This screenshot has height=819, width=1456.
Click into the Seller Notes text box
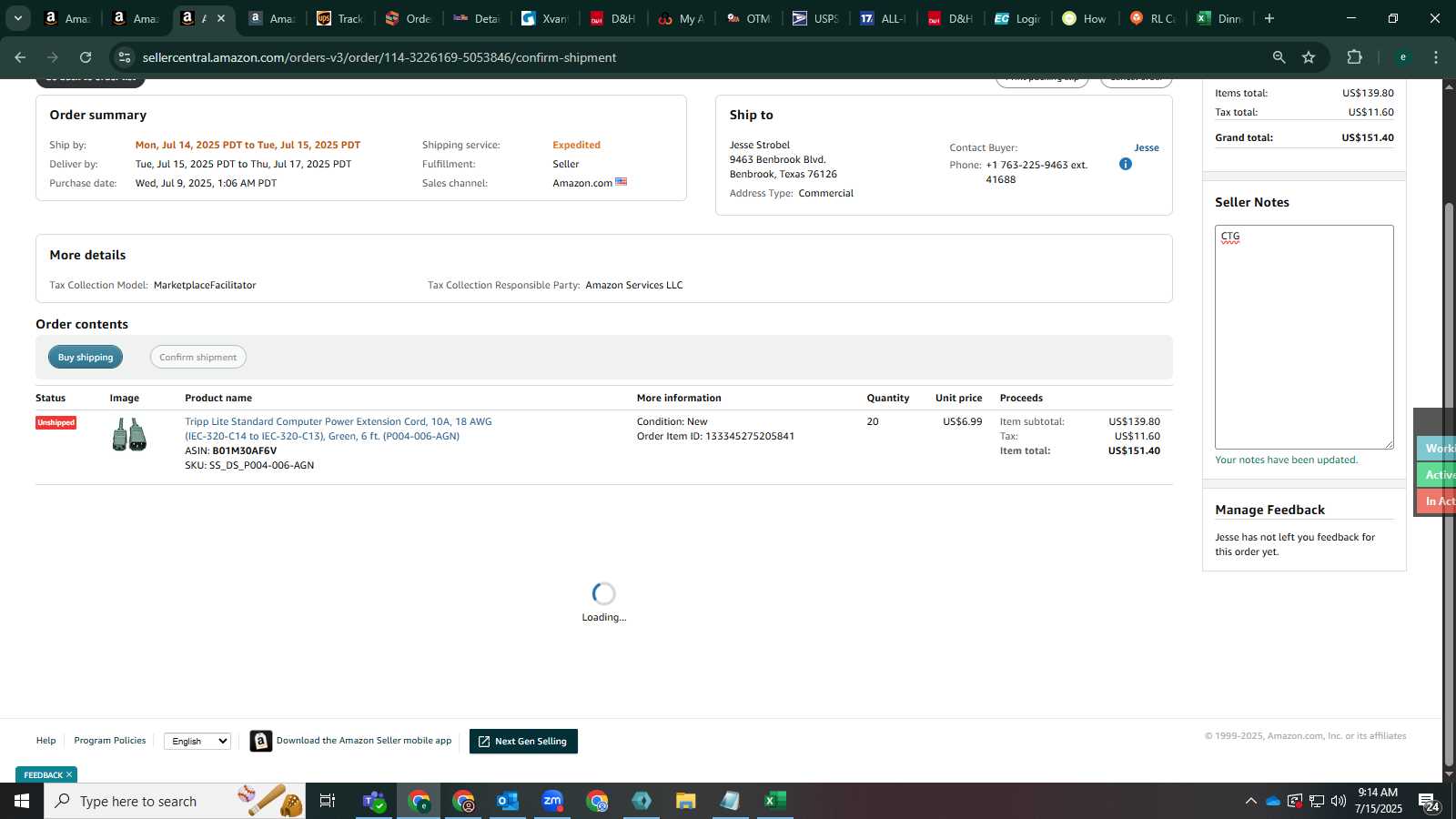point(1304,337)
